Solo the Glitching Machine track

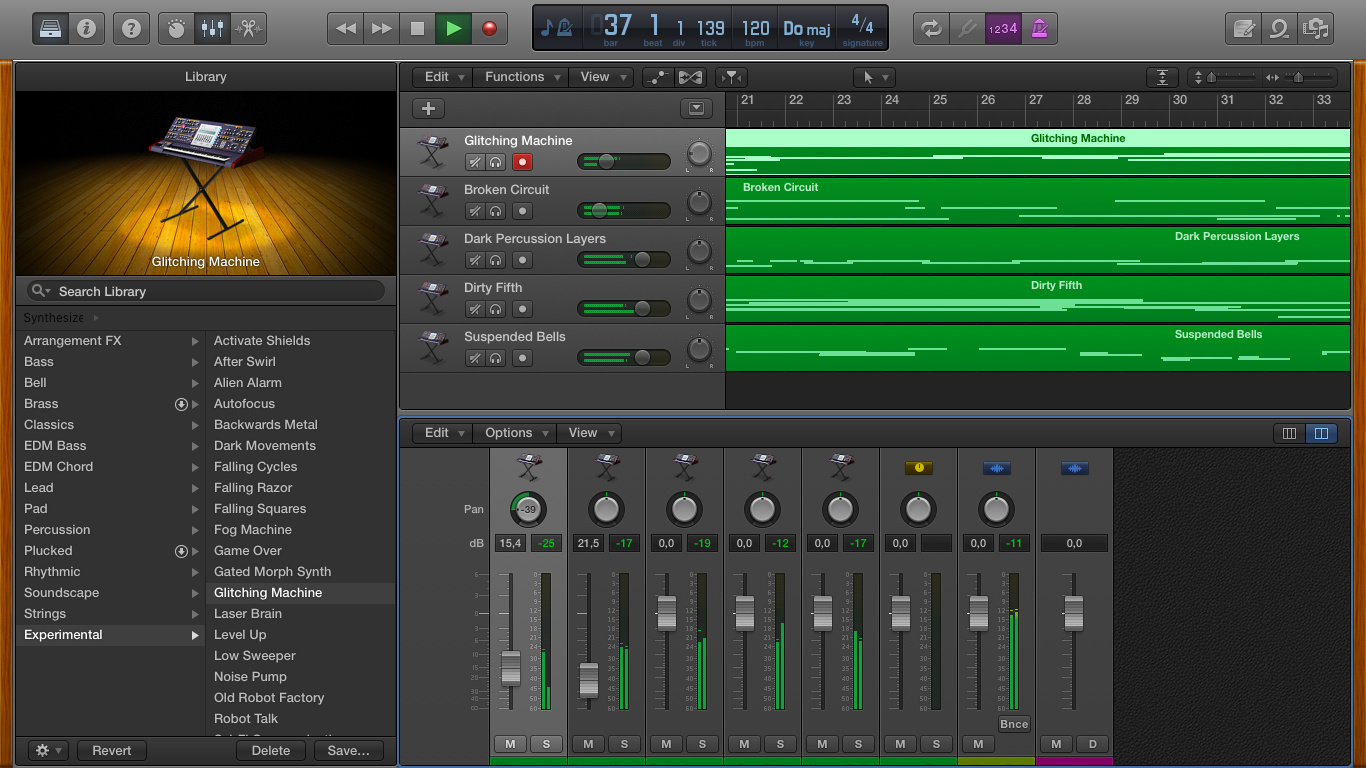pos(496,162)
